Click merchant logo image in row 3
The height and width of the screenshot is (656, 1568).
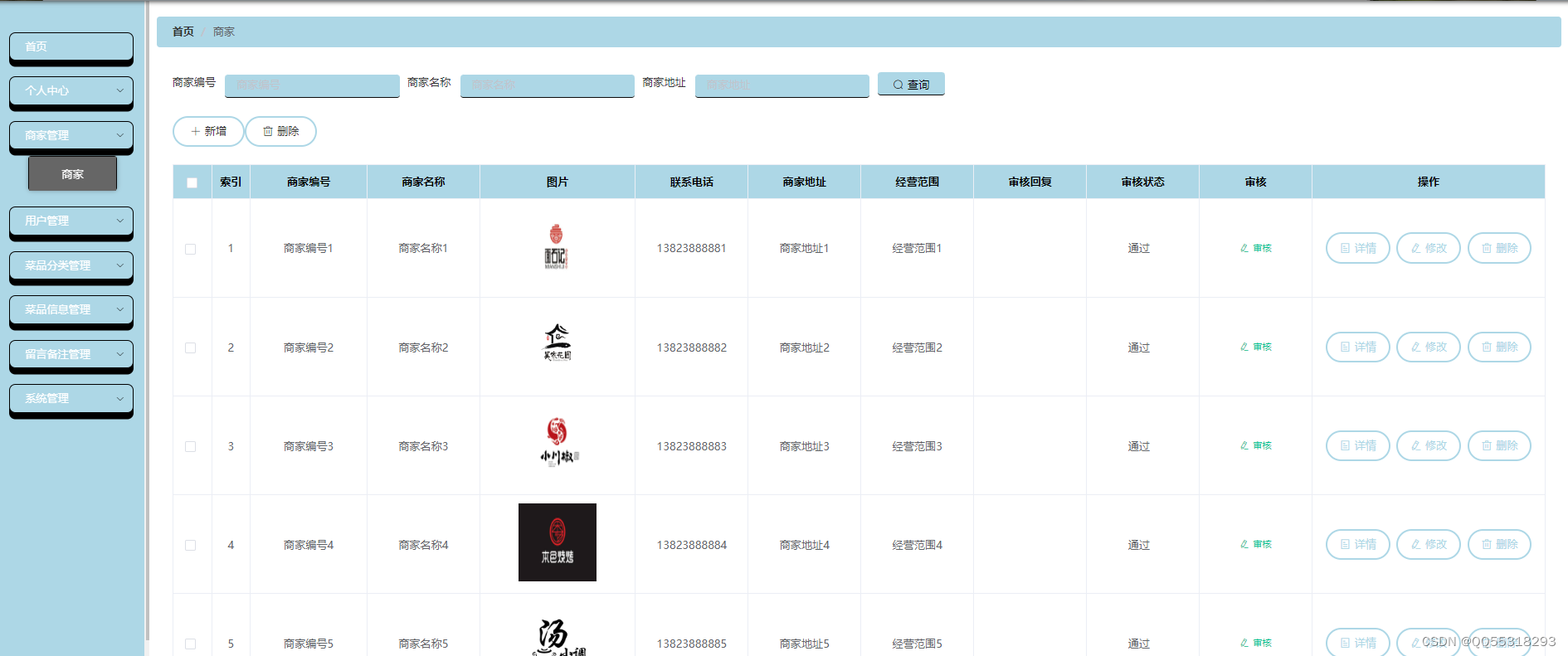tap(559, 442)
